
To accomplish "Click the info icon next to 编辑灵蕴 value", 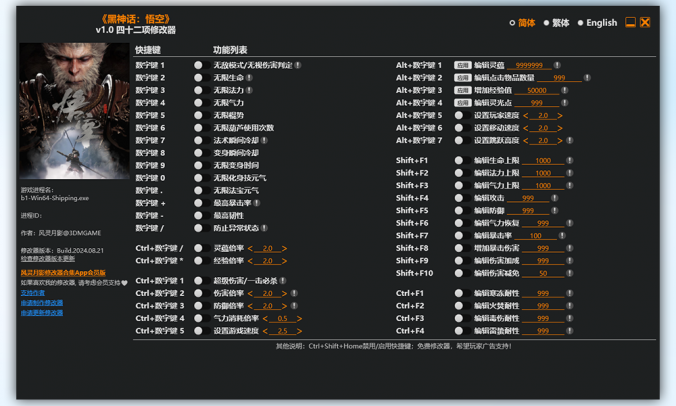I will [557, 65].
